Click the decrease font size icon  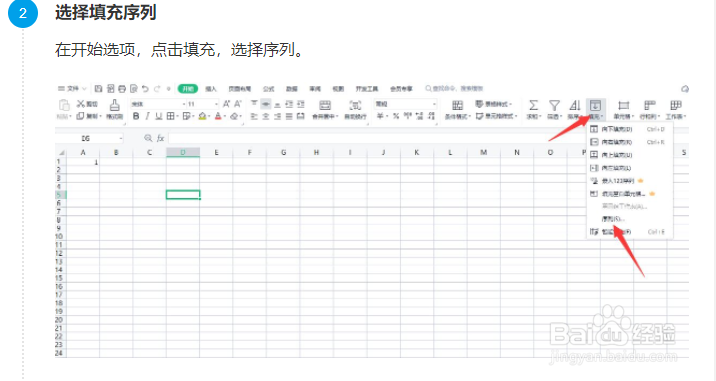tap(238, 104)
